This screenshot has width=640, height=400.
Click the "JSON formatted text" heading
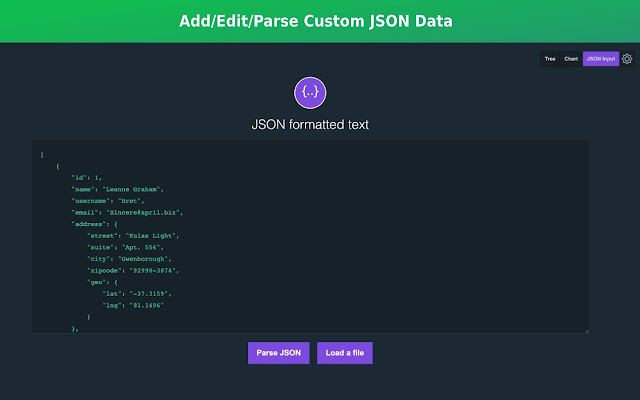(x=310, y=125)
